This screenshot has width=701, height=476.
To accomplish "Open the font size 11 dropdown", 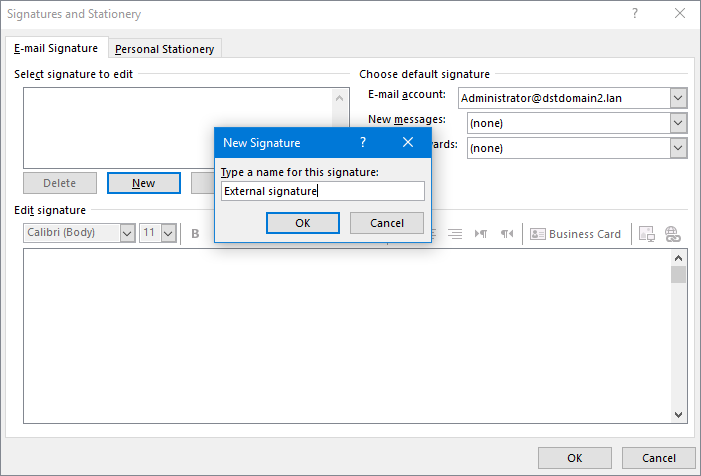I will pyautogui.click(x=168, y=233).
